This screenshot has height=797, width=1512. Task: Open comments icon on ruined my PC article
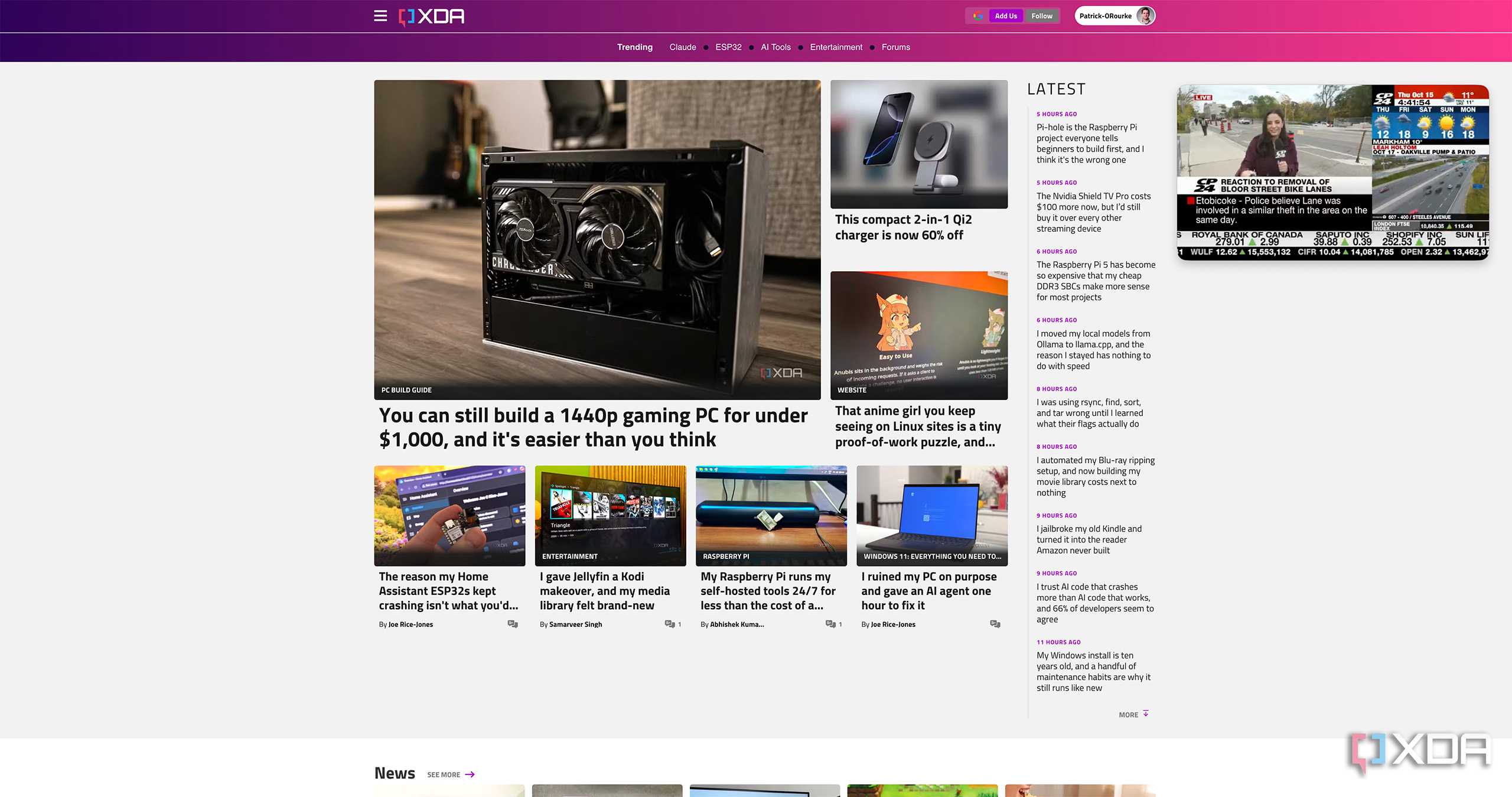(x=995, y=624)
